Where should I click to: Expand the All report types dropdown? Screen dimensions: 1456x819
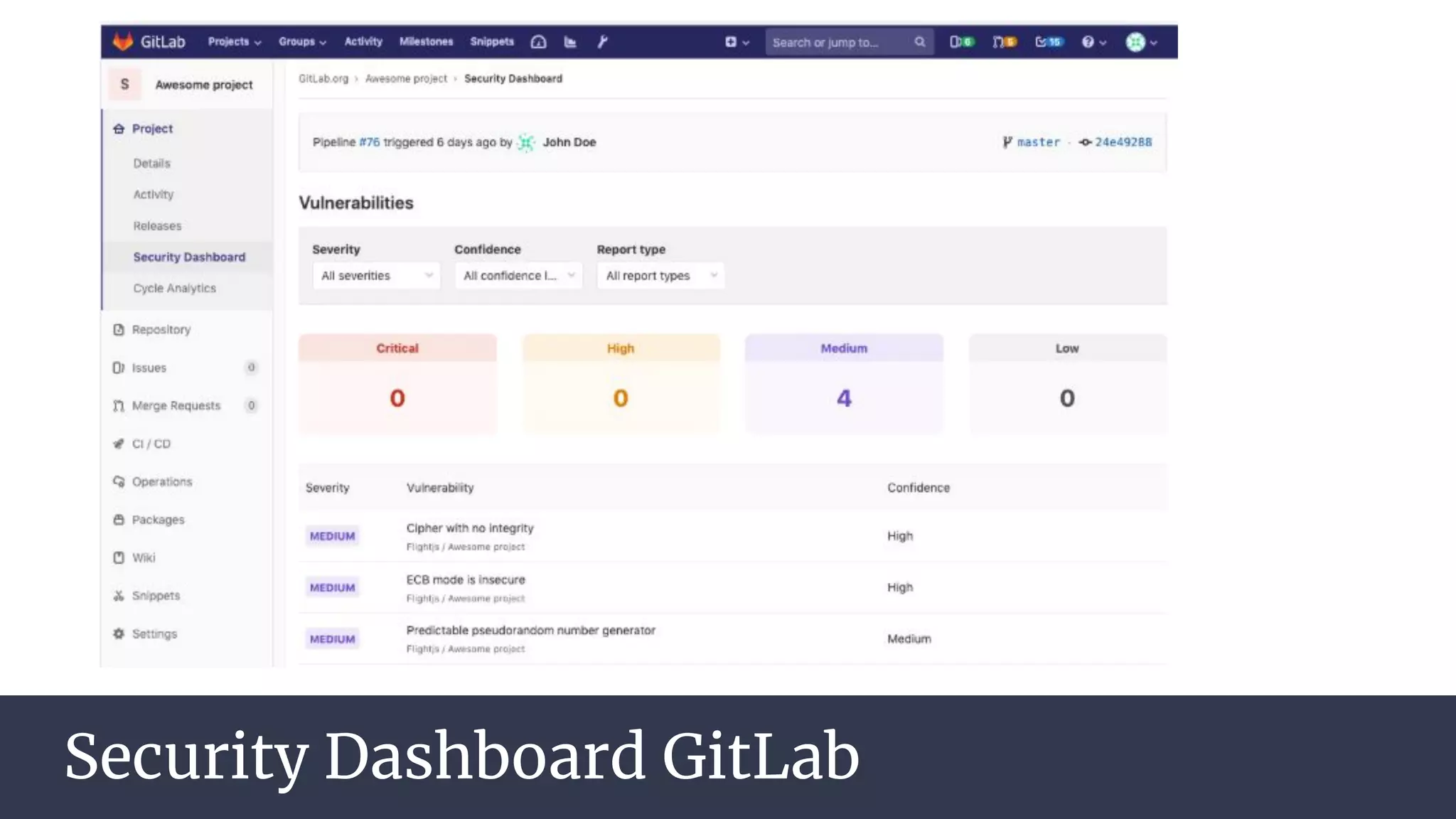660,276
